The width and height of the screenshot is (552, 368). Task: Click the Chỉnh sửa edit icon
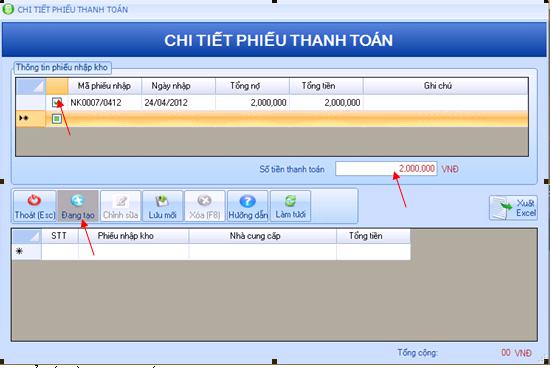121,201
